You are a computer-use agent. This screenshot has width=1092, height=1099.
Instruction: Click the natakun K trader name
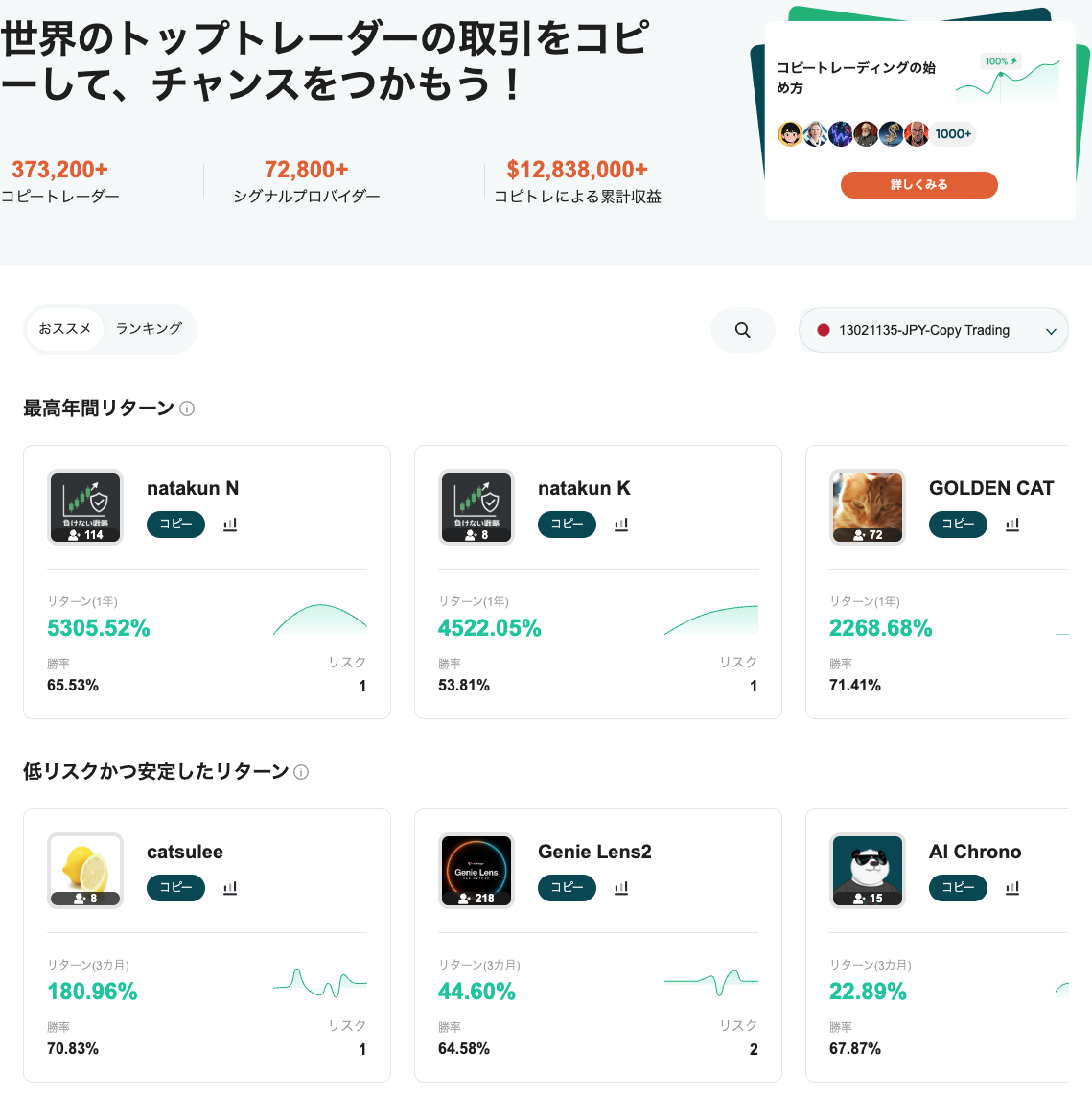point(584,488)
